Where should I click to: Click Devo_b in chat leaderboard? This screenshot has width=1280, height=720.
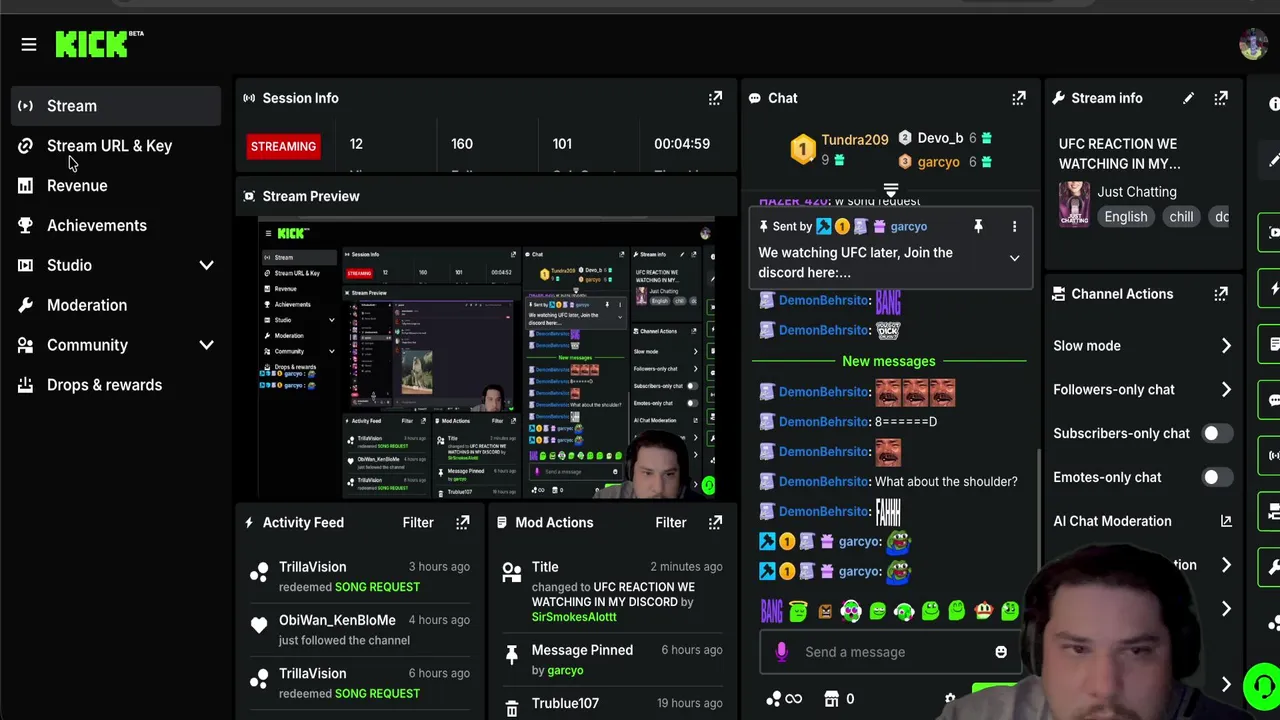click(940, 138)
